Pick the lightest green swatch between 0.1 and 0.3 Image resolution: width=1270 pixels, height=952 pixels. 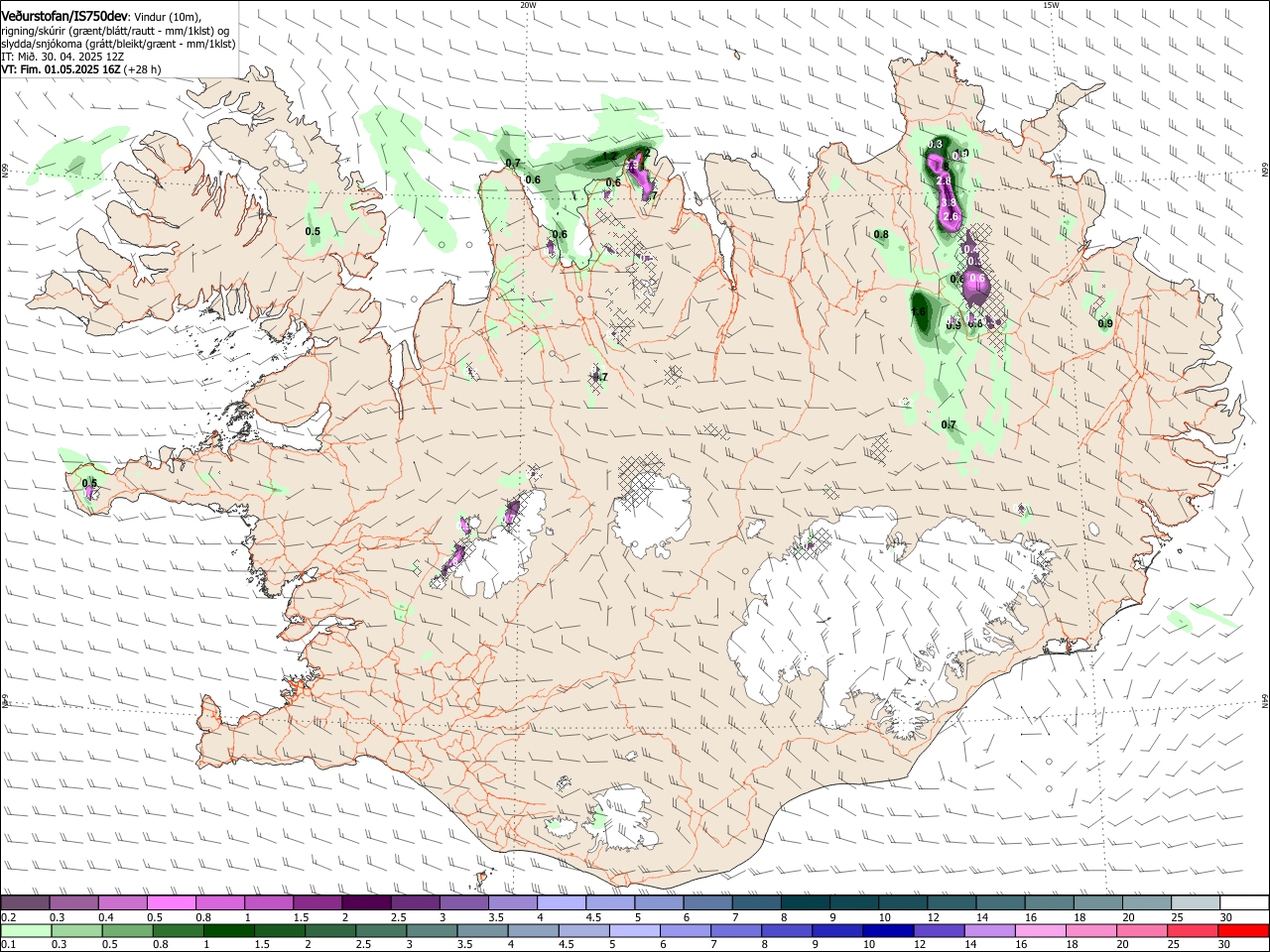25,931
